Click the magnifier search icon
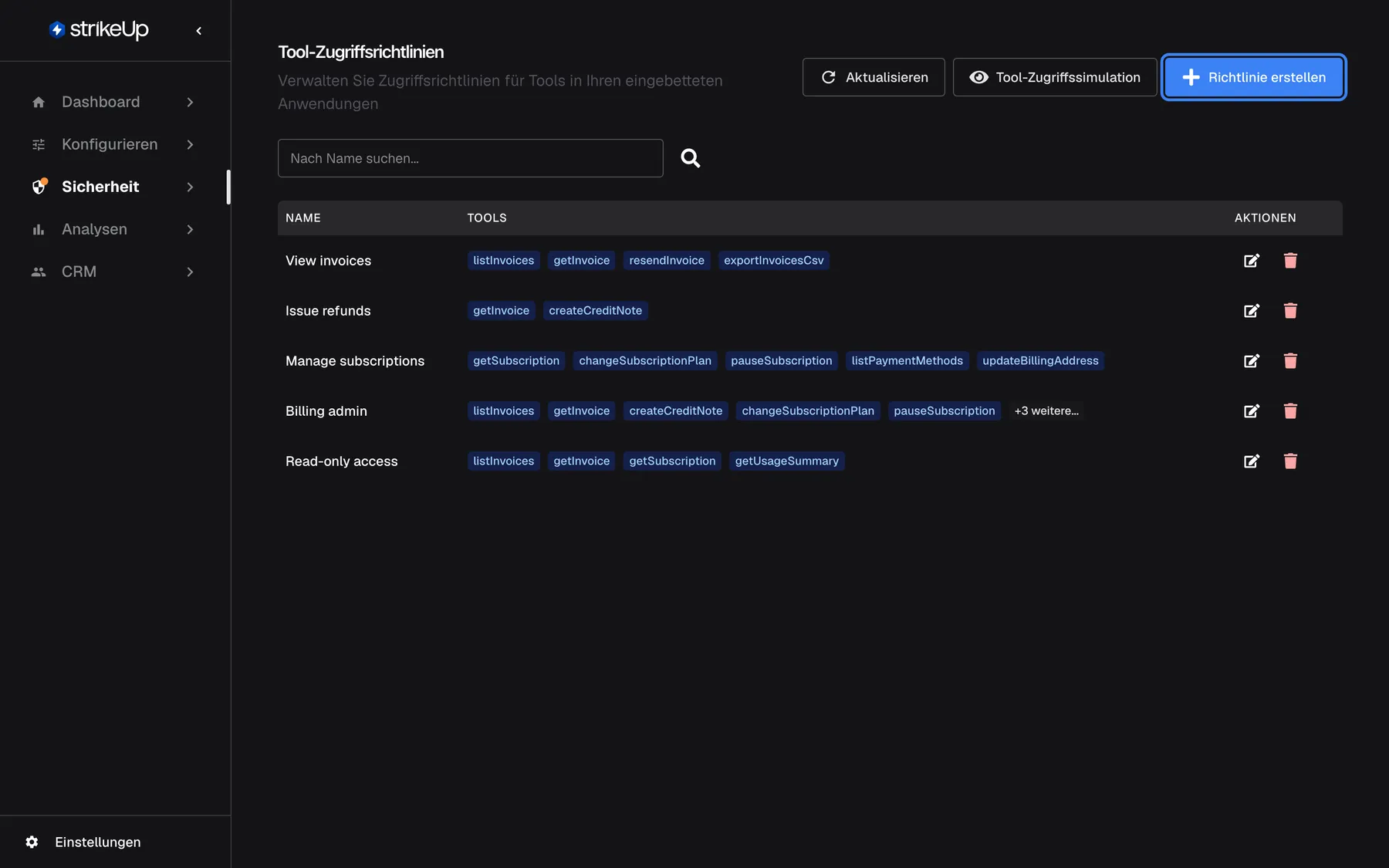Screen dimensions: 1389x868 tap(691, 158)
